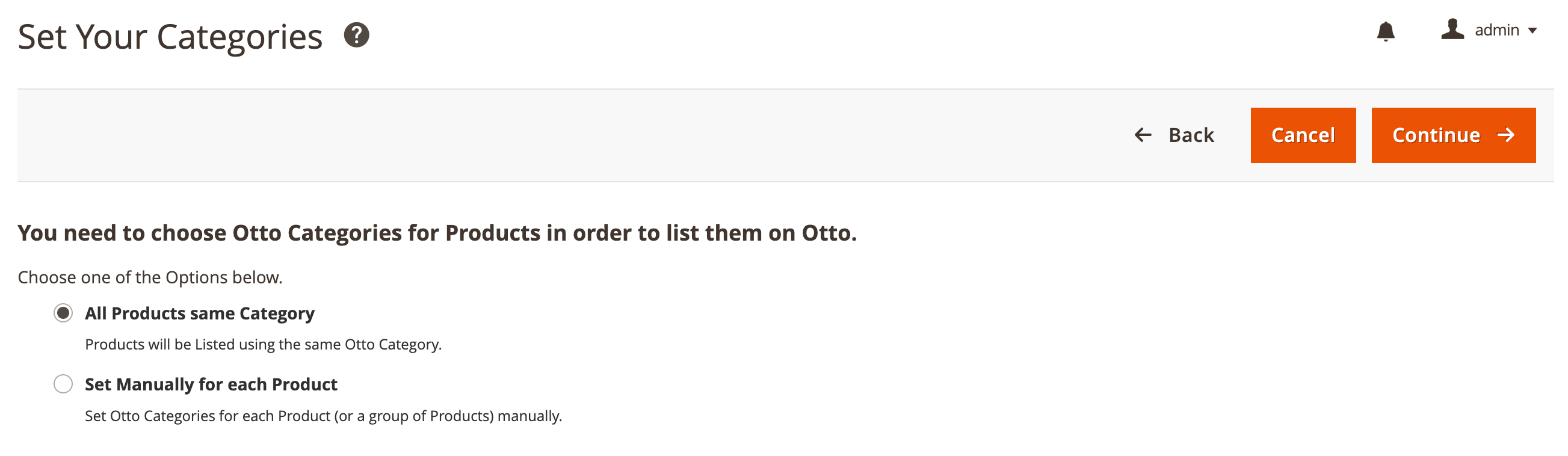Open Magento notifications from the bell

coord(1387,32)
